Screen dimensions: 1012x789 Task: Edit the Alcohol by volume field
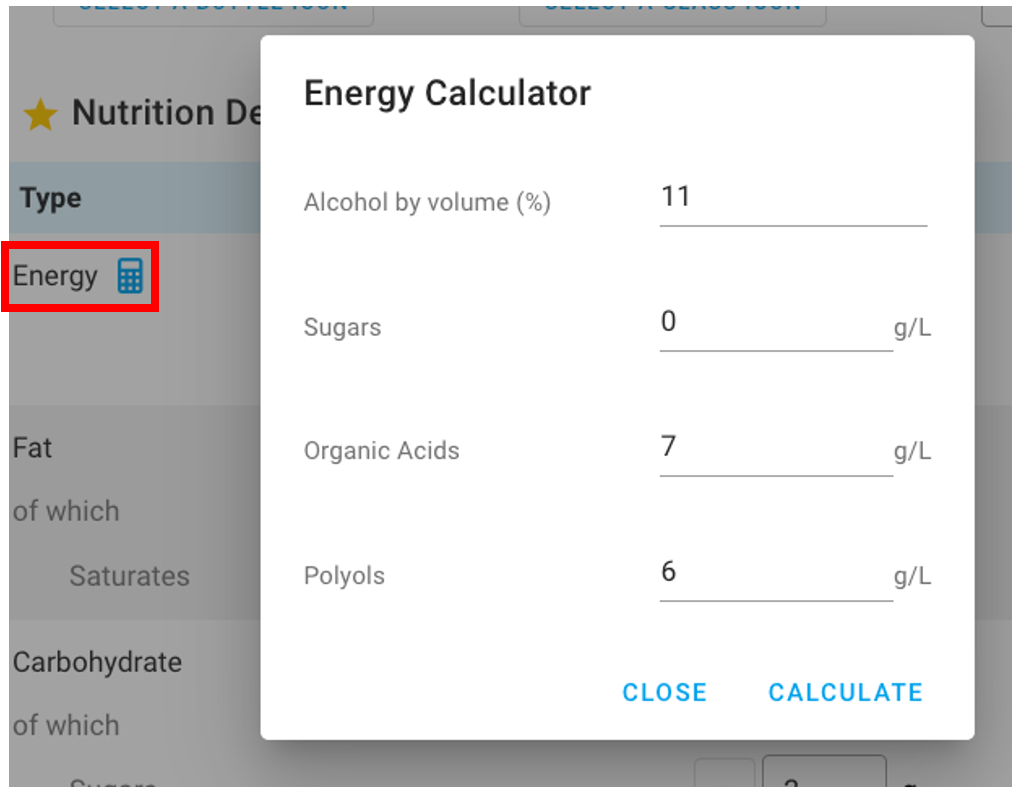coord(792,198)
